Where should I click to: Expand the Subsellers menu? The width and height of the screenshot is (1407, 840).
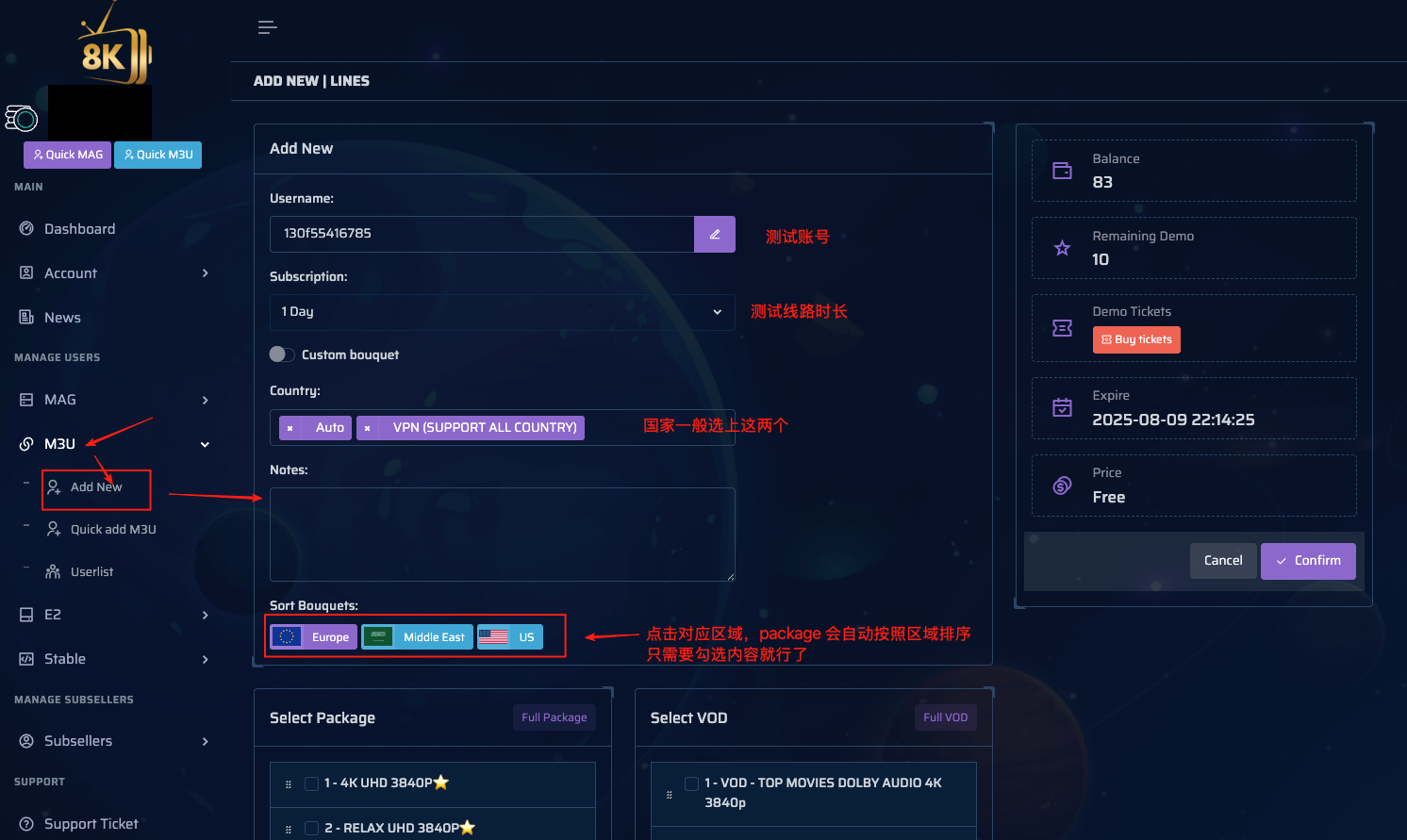coord(113,741)
